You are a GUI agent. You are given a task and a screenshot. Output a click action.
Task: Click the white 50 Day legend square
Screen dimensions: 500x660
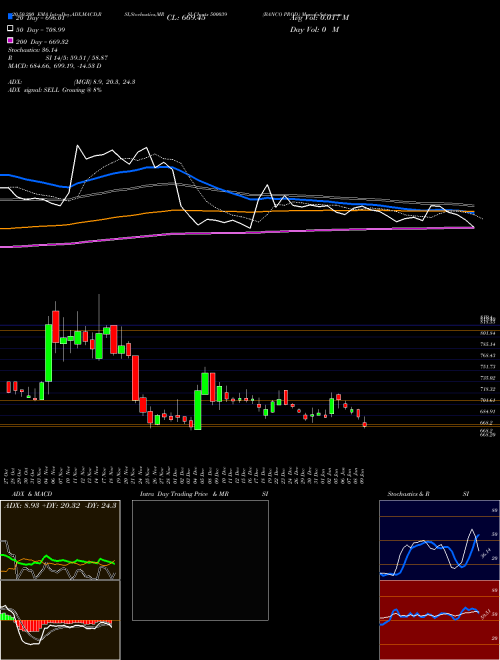[10, 29]
